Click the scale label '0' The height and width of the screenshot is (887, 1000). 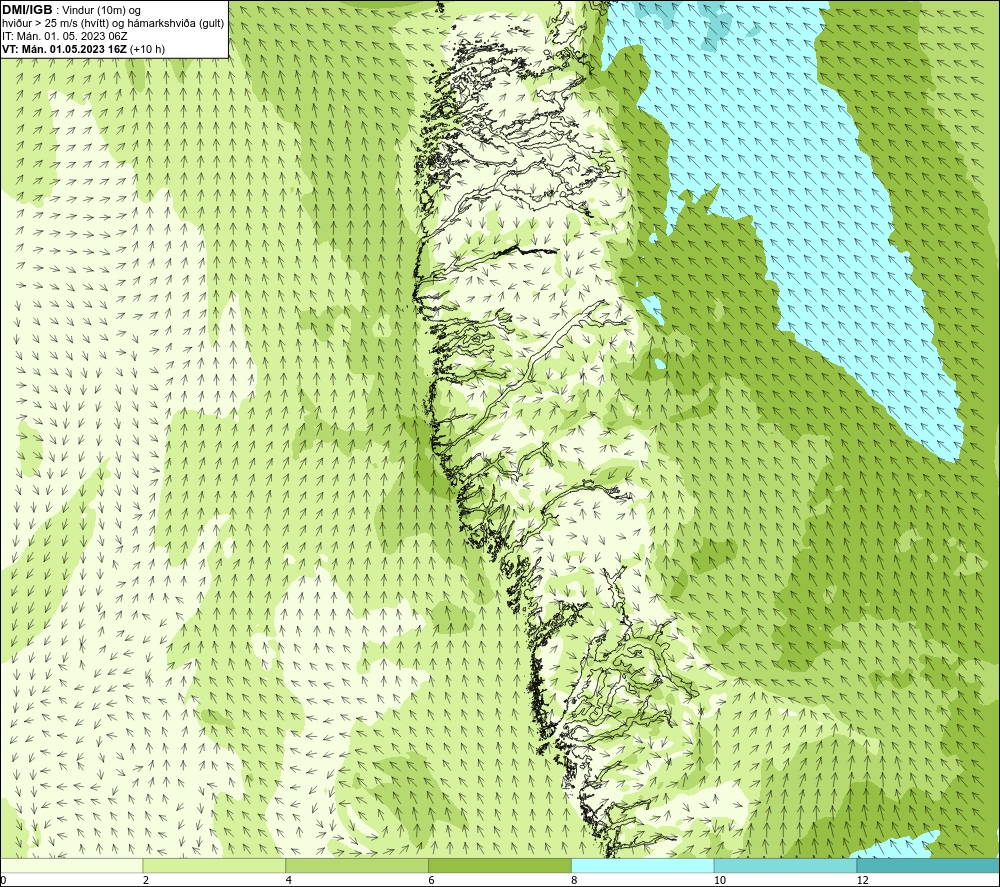pos(4,880)
